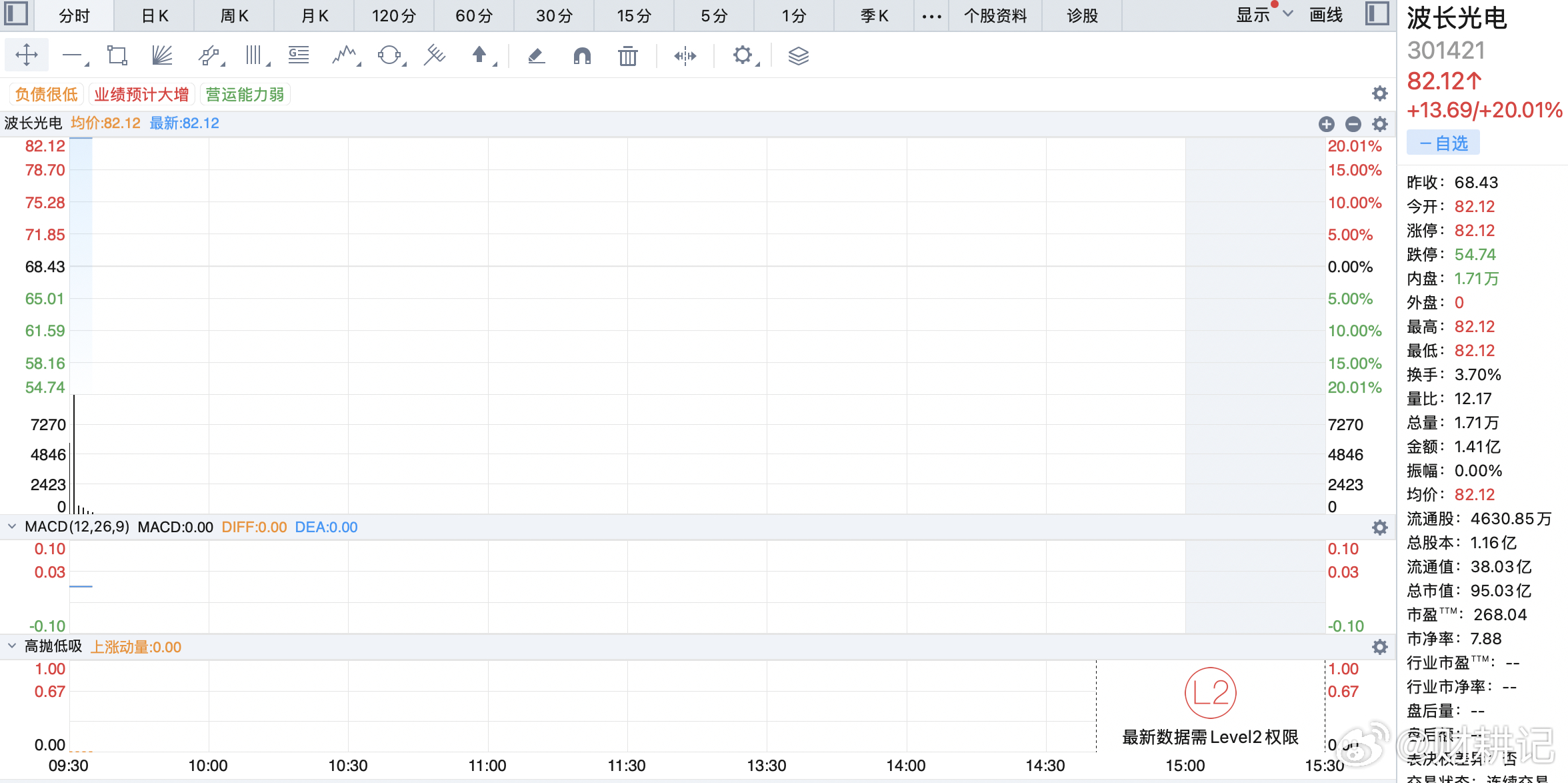Screen dimensions: 1568x783
Task: Open the 显示 display dropdown
Action: click(1264, 15)
